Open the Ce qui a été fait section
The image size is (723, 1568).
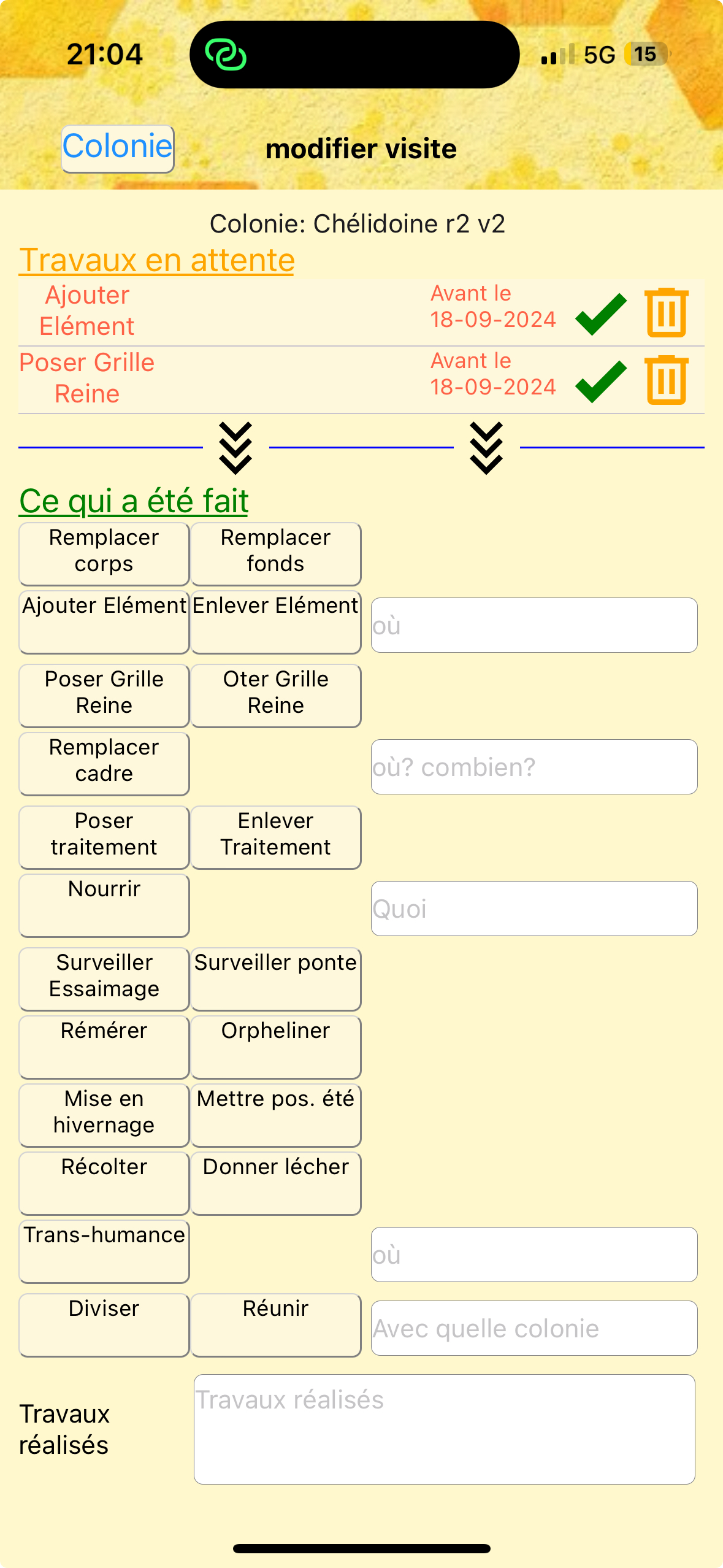(134, 501)
